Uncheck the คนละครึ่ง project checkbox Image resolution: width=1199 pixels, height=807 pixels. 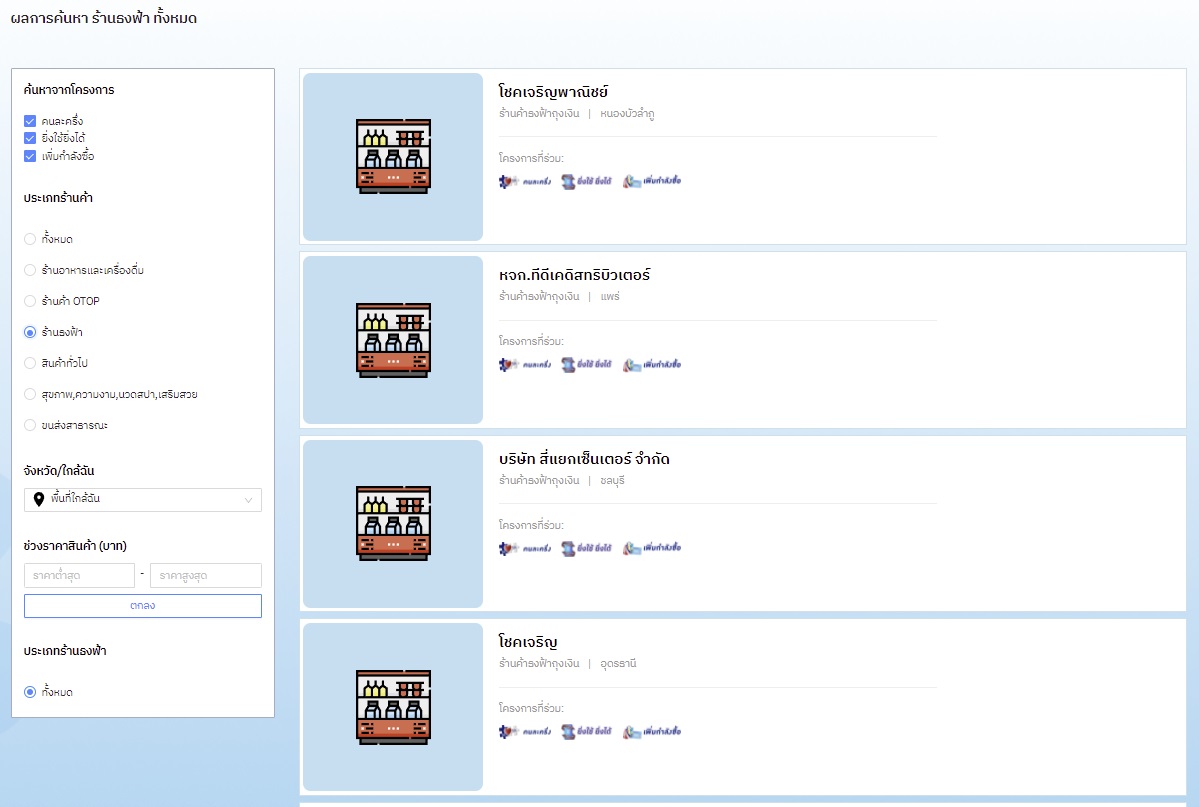coord(30,121)
